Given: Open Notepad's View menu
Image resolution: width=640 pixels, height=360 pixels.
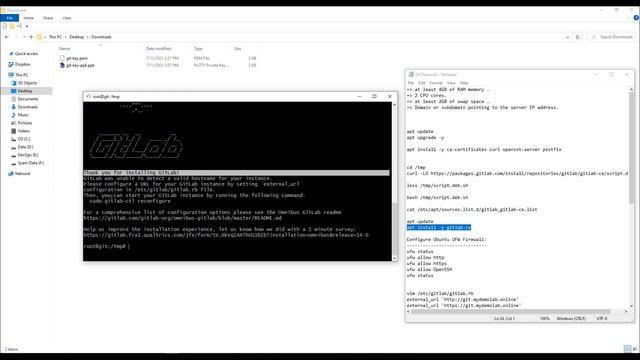Looking at the screenshot, I should point(451,83).
